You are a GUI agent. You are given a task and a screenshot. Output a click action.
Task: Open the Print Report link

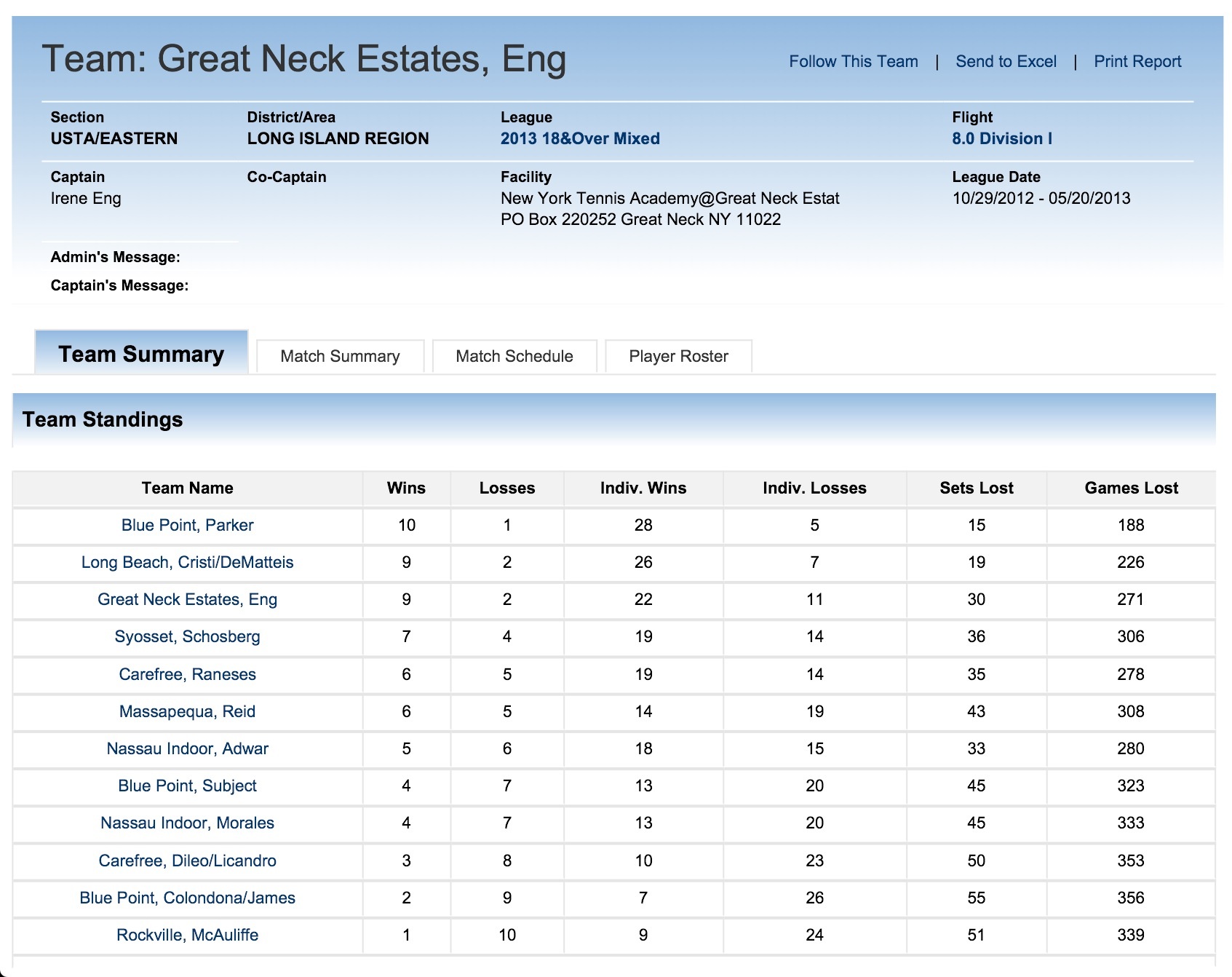coord(1137,62)
